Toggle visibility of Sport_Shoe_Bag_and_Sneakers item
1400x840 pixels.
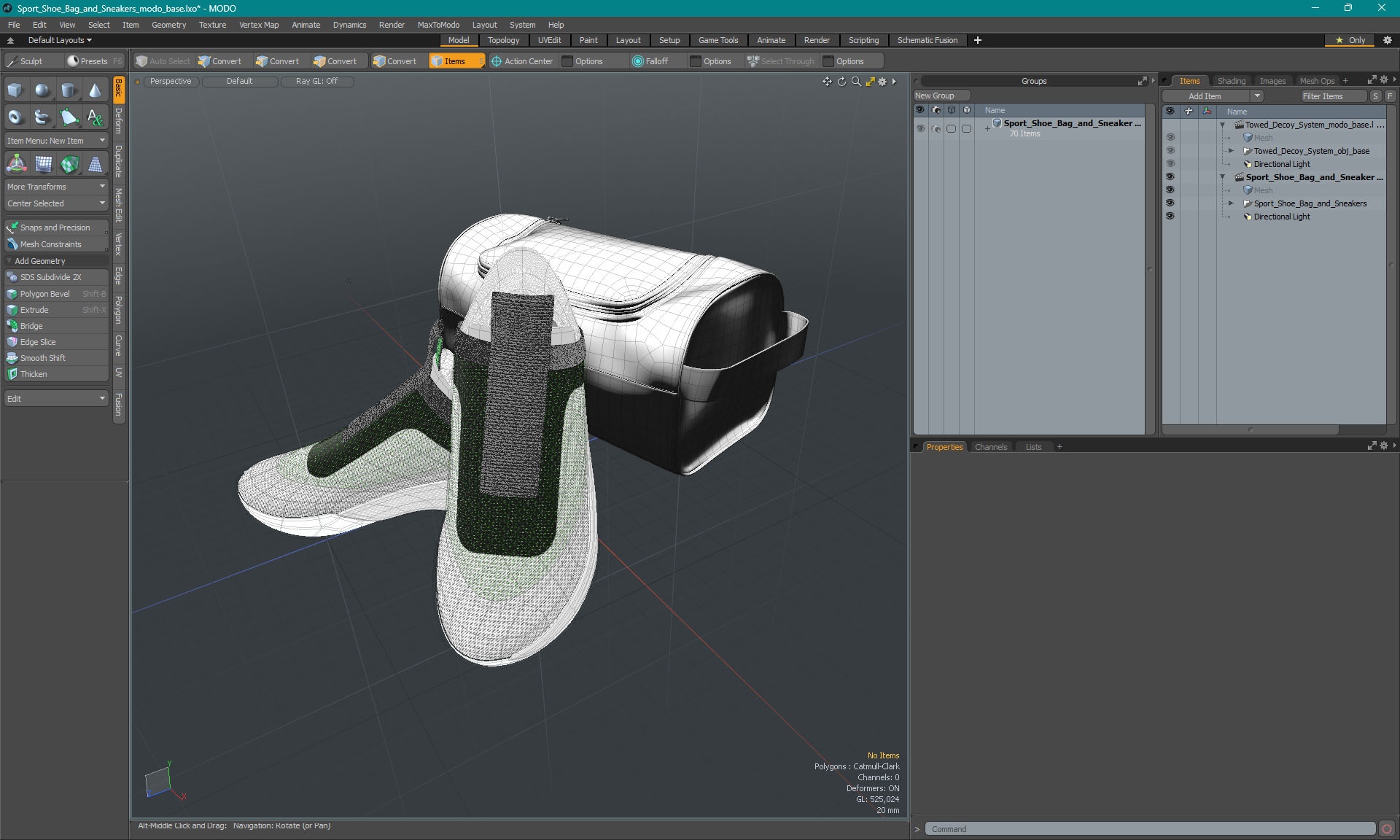point(1170,203)
